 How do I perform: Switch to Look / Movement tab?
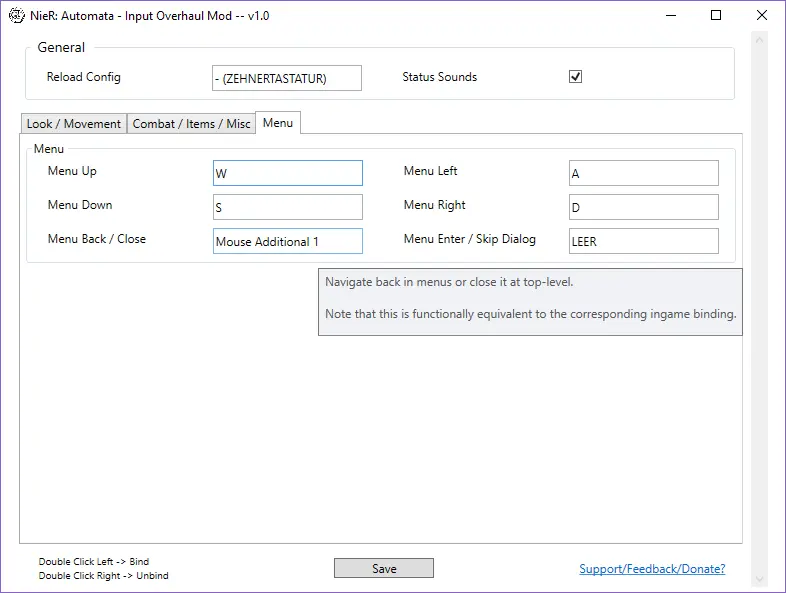tap(73, 124)
